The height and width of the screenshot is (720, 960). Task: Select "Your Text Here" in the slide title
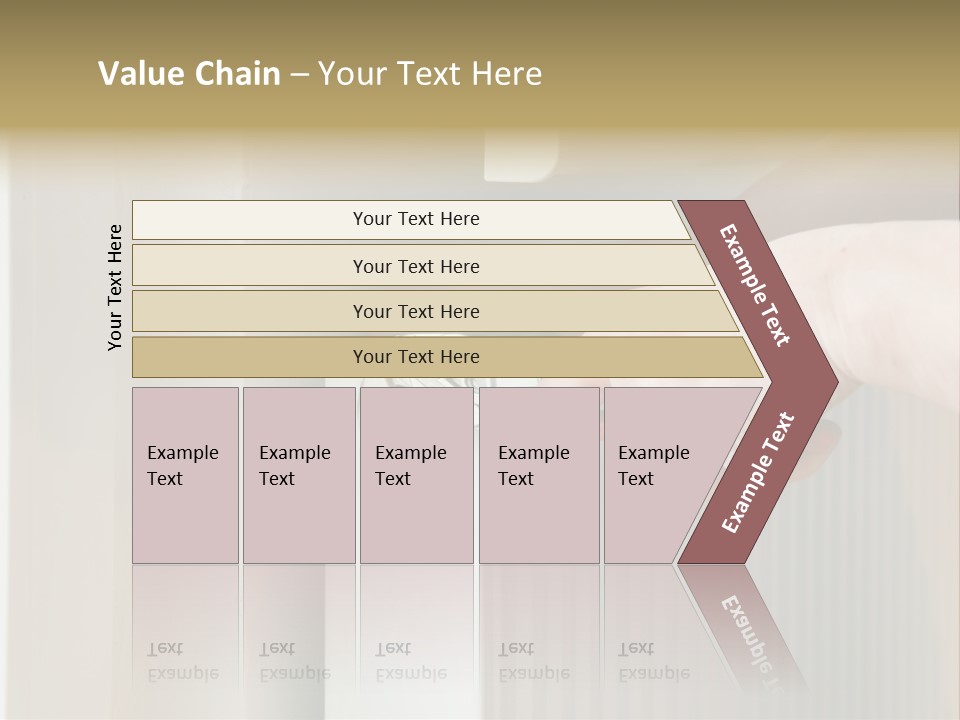430,74
